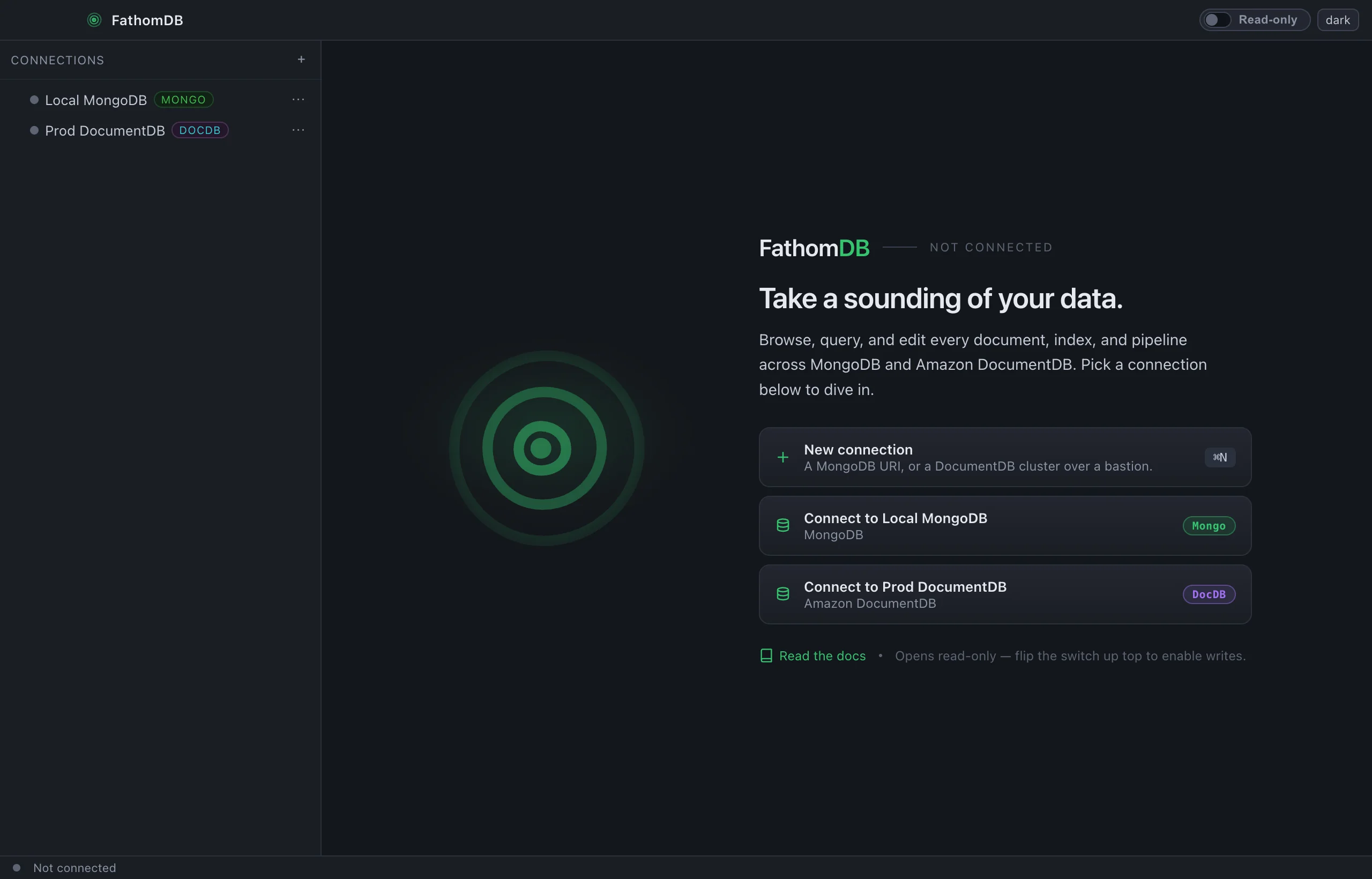Click the ⌘N shortcut badge
The image size is (1372, 879).
pos(1220,457)
